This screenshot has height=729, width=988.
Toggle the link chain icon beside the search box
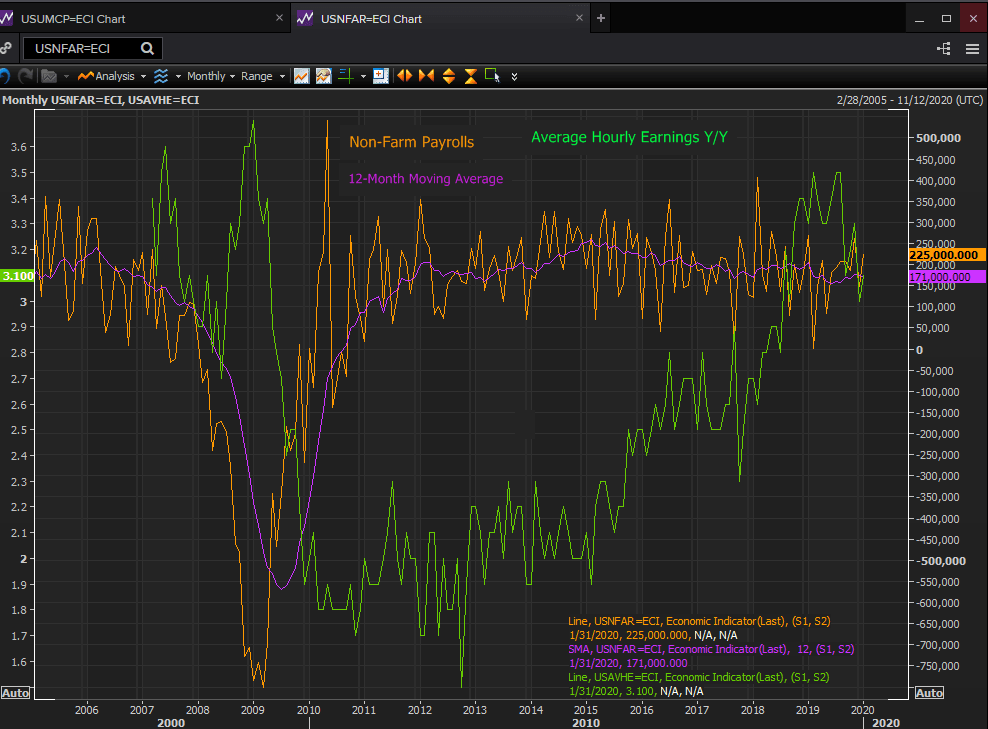click(x=6, y=48)
